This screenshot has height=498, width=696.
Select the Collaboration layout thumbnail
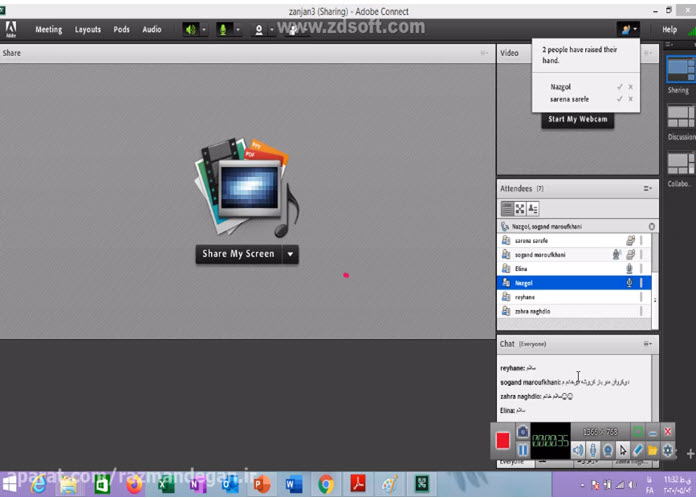tap(680, 163)
